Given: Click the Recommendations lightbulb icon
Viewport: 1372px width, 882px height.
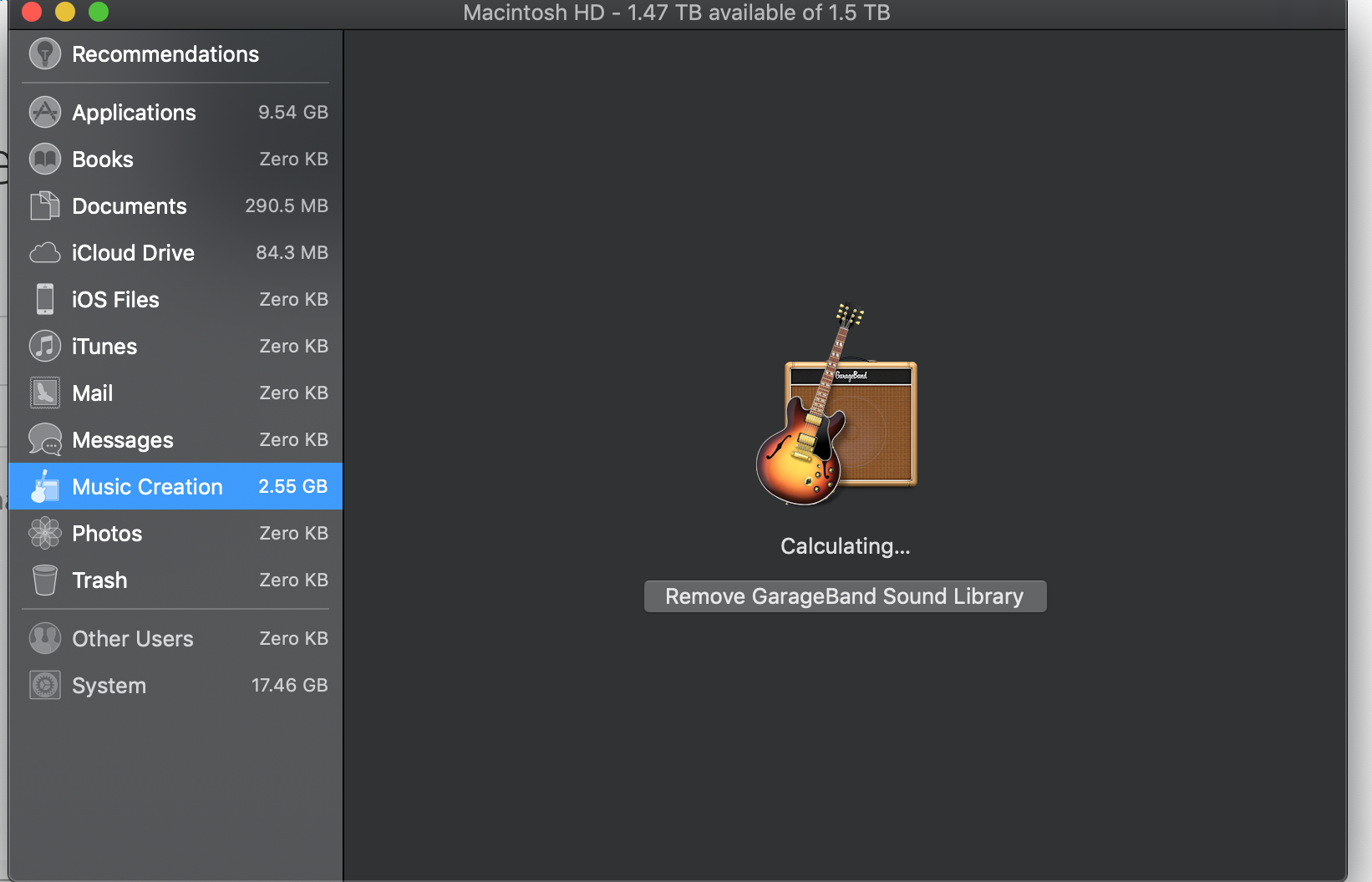Looking at the screenshot, I should (x=45, y=54).
